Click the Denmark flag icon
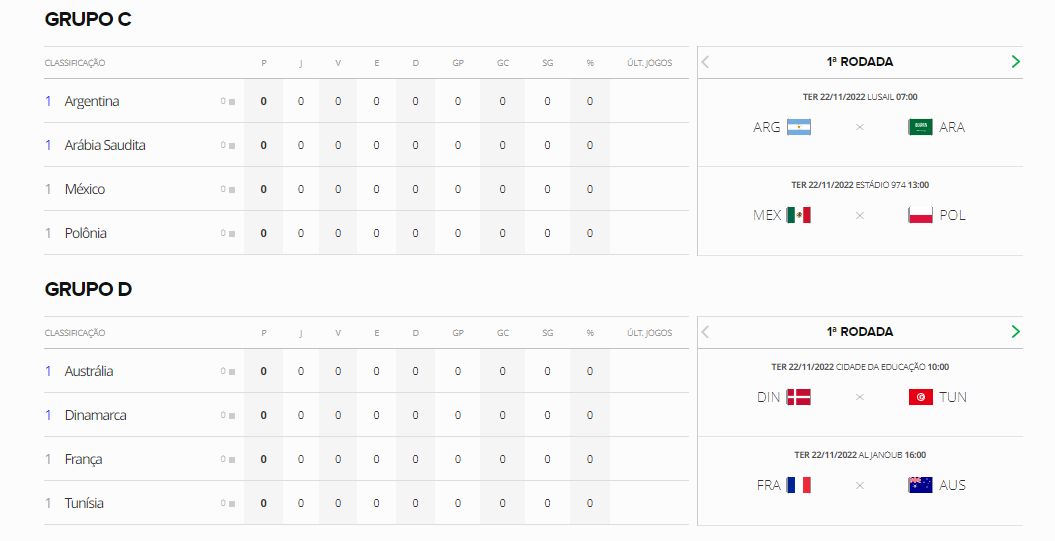Viewport: 1055px width, 541px height. [799, 397]
